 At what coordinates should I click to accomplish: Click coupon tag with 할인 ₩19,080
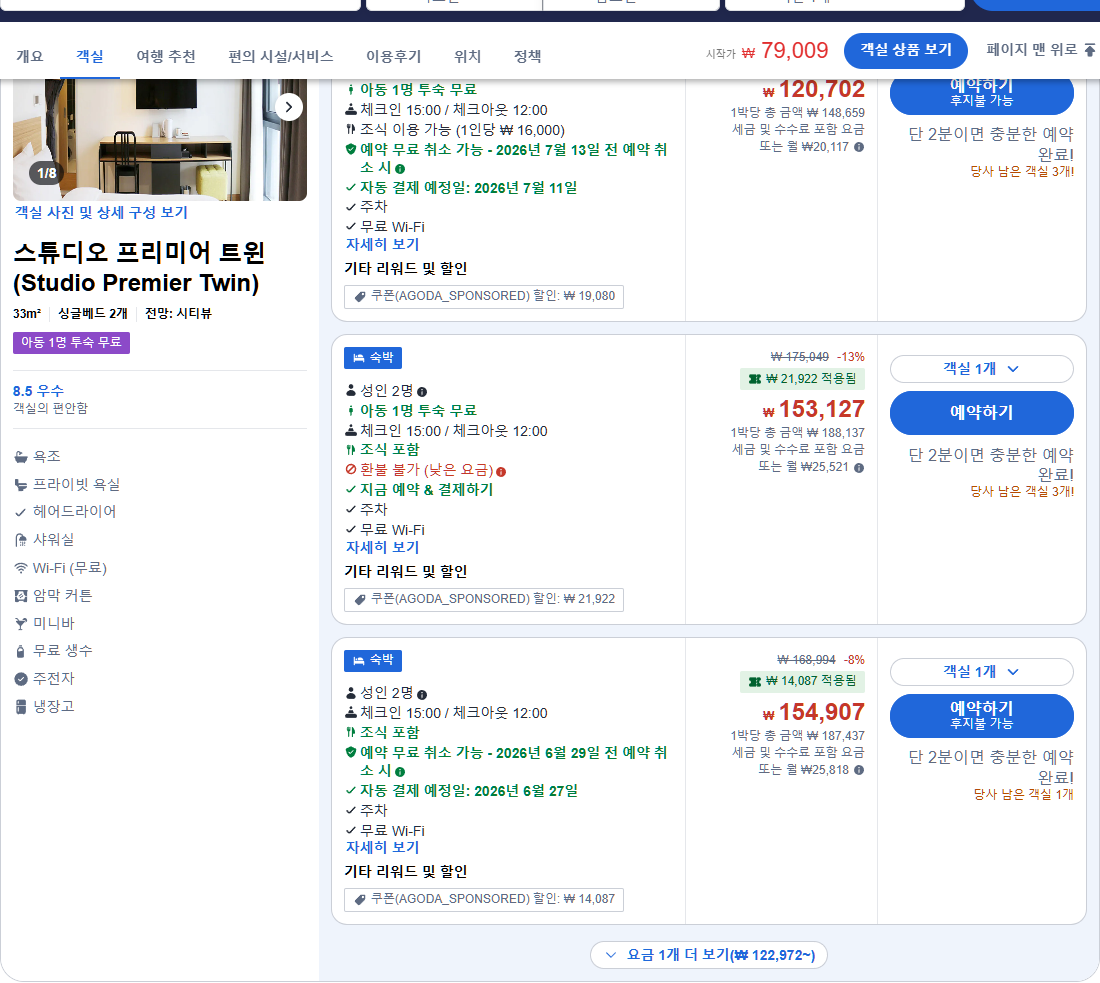pos(483,297)
